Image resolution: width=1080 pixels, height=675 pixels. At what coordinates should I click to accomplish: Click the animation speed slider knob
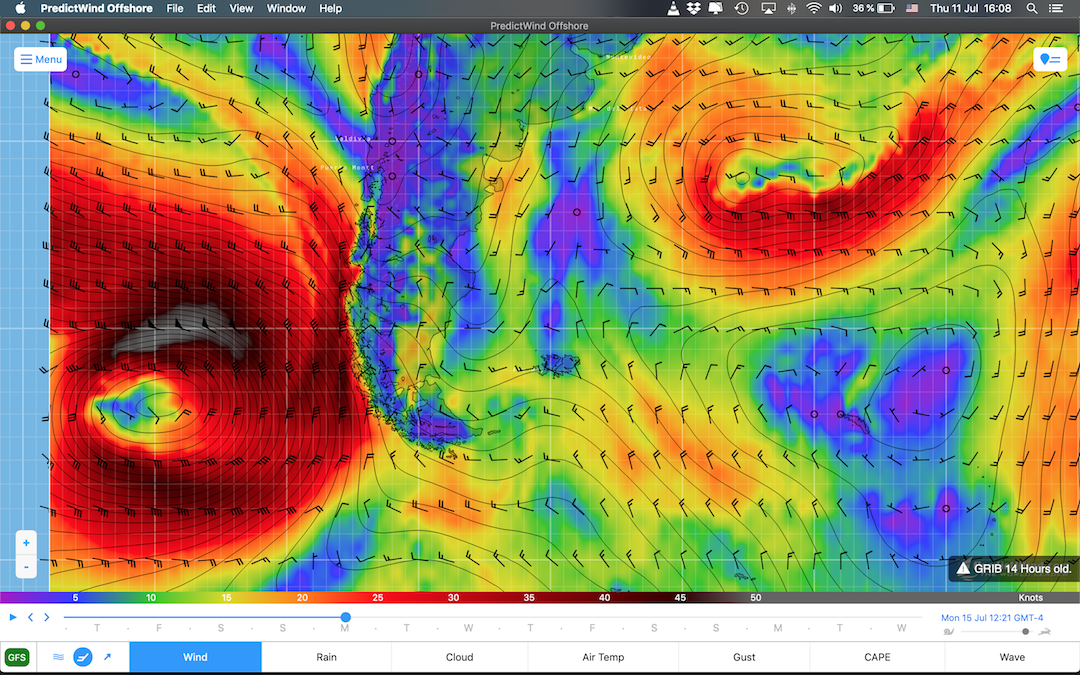tap(1026, 632)
